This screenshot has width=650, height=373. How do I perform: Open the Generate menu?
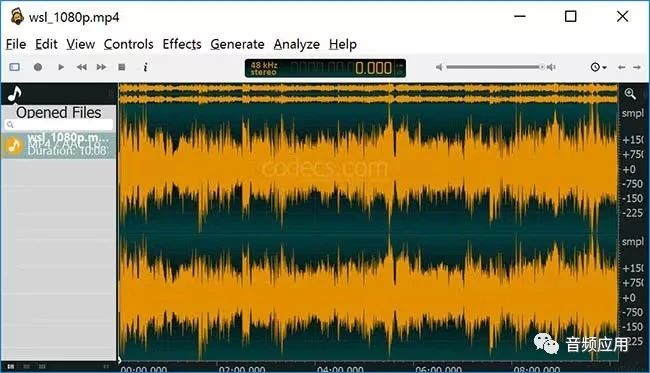[x=237, y=44]
